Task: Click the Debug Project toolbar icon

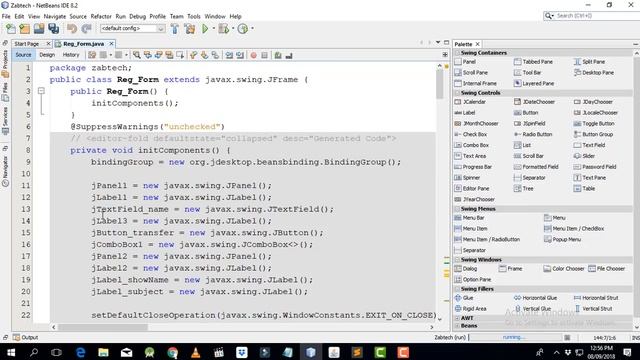Action: click(223, 29)
